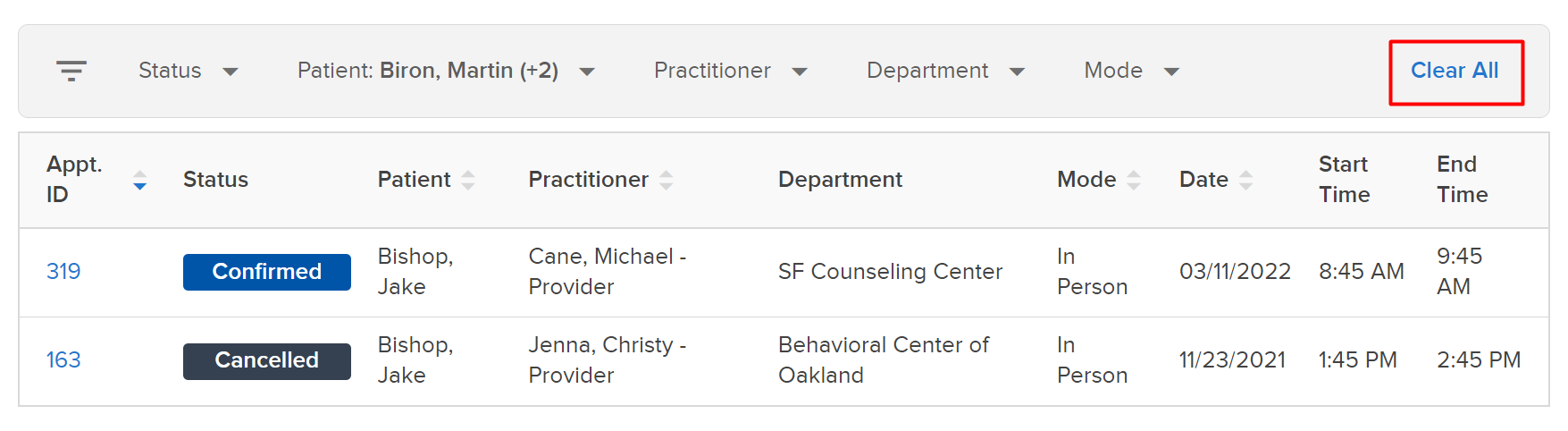Sort table by Date column arrows

click(x=1246, y=180)
